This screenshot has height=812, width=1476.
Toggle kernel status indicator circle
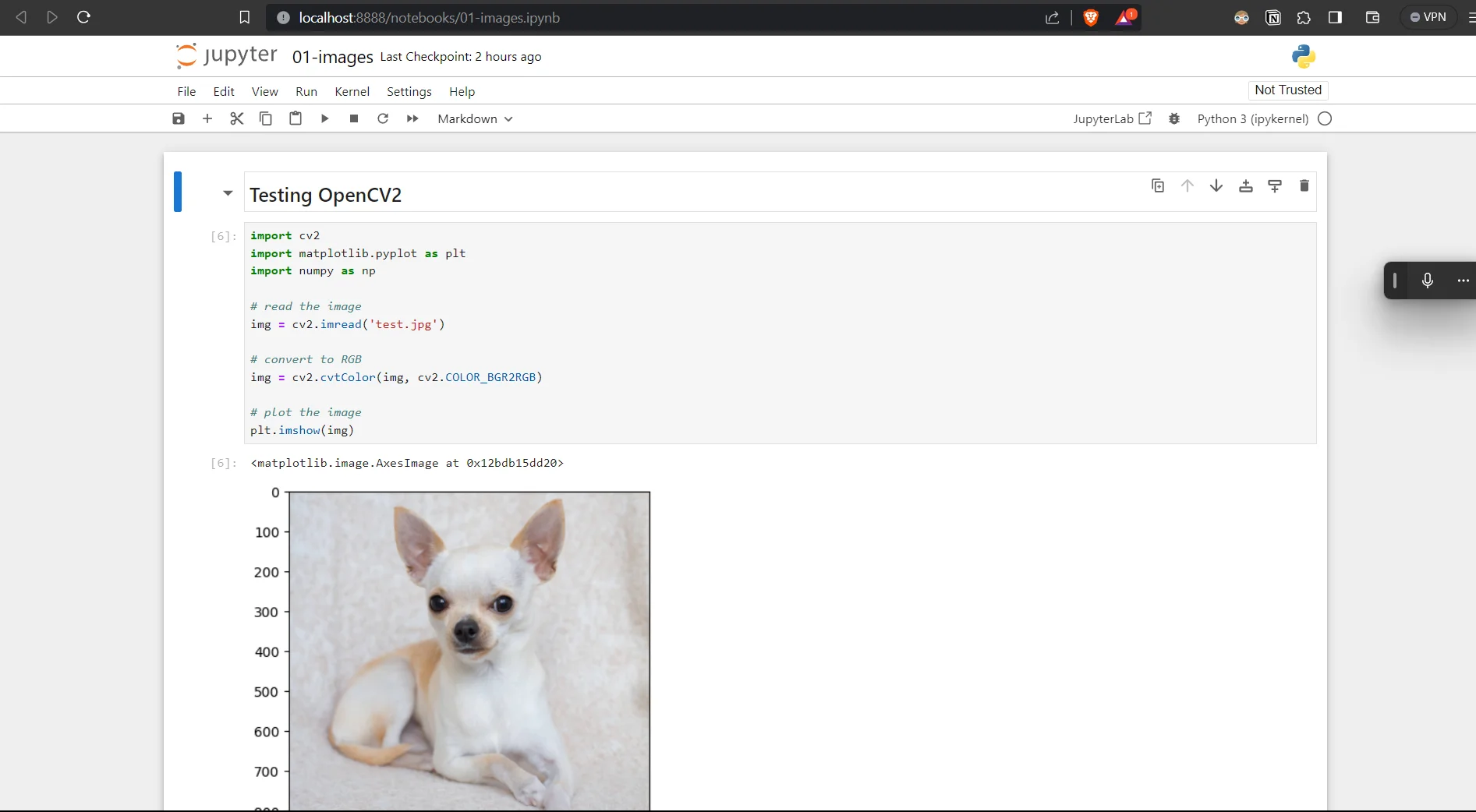[1325, 118]
